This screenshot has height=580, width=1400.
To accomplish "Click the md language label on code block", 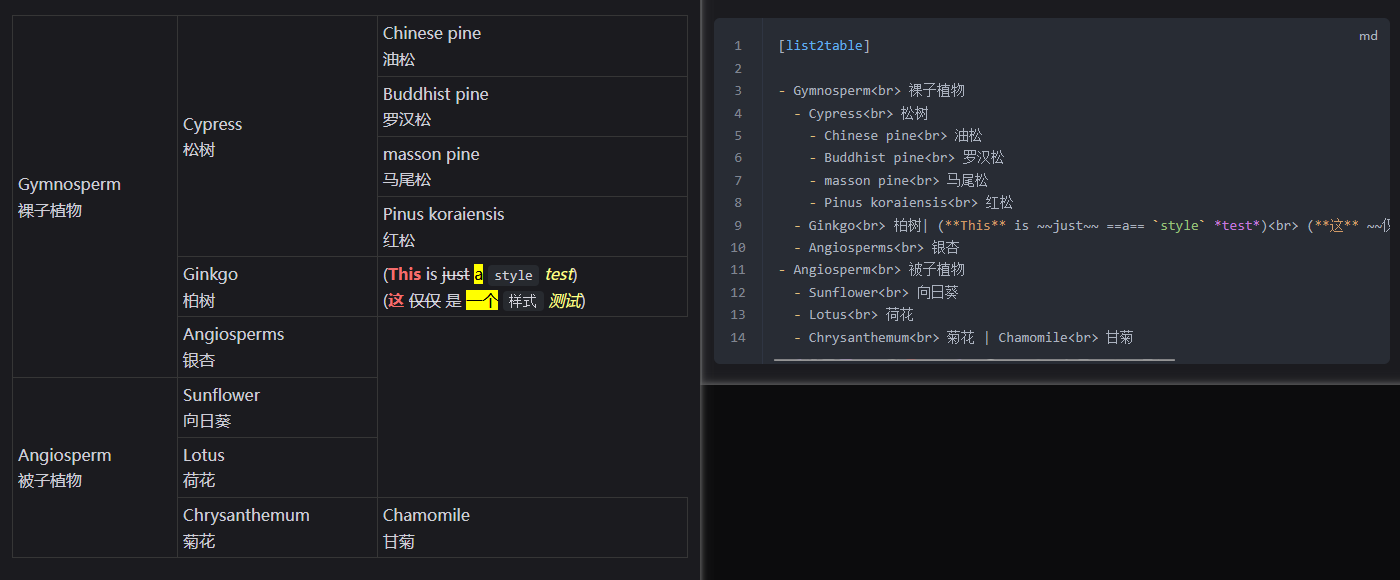I will 1367,36.
